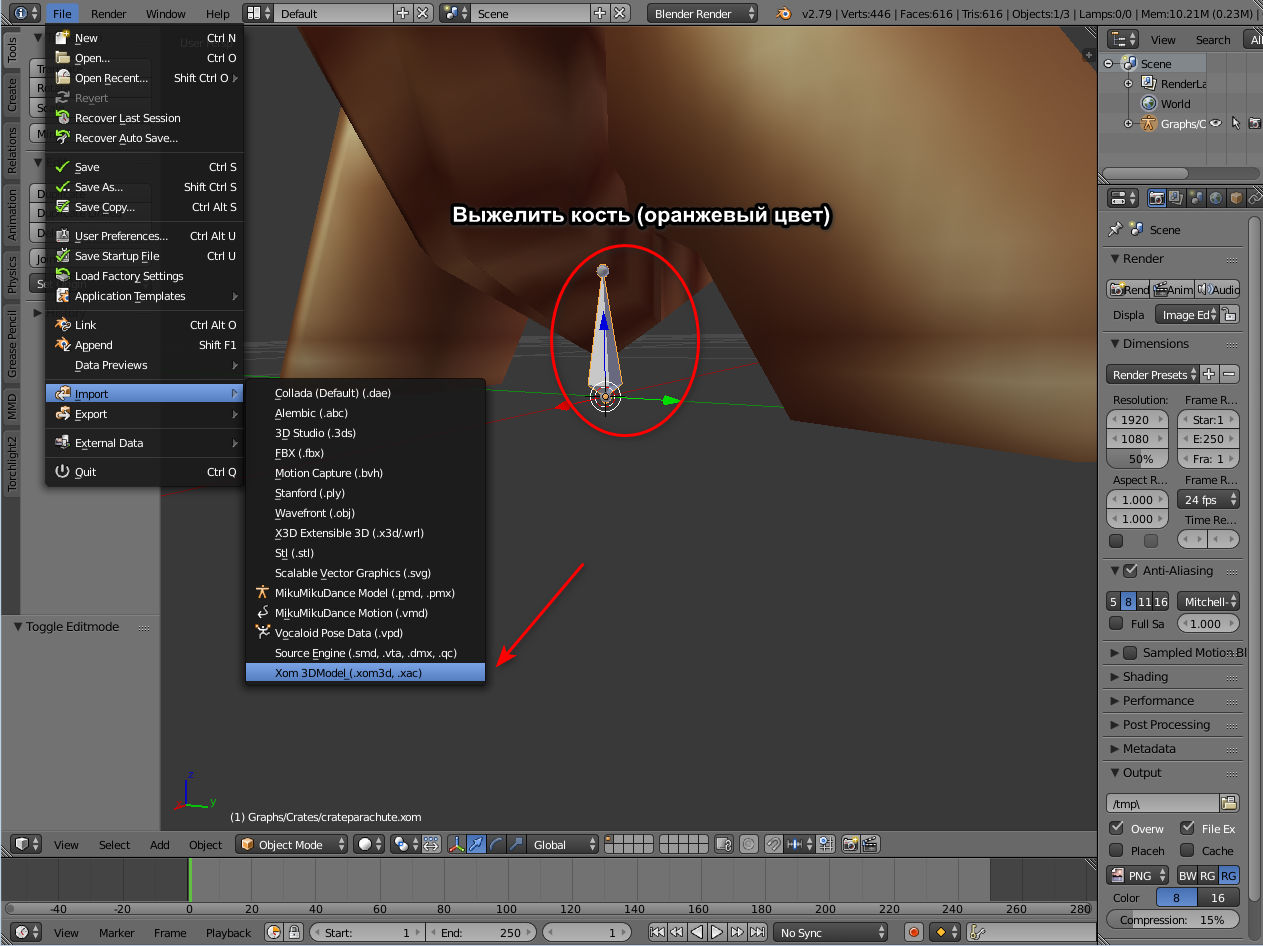1263x946 pixels.
Task: Click the rotate manipulator arc icon
Action: 497,844
